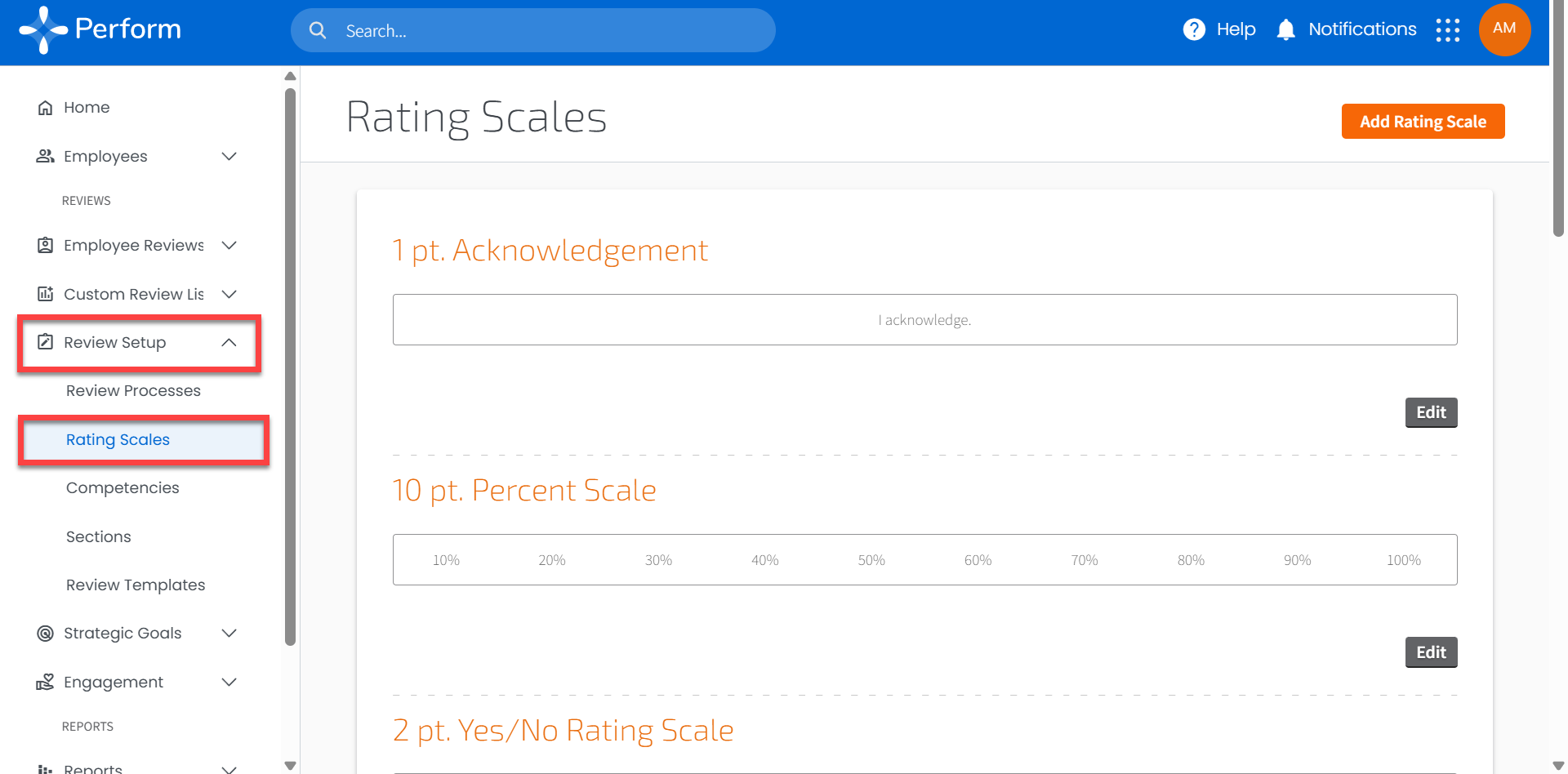This screenshot has width=1568, height=774.
Task: Collapse the Review Setup section
Action: pos(229,343)
